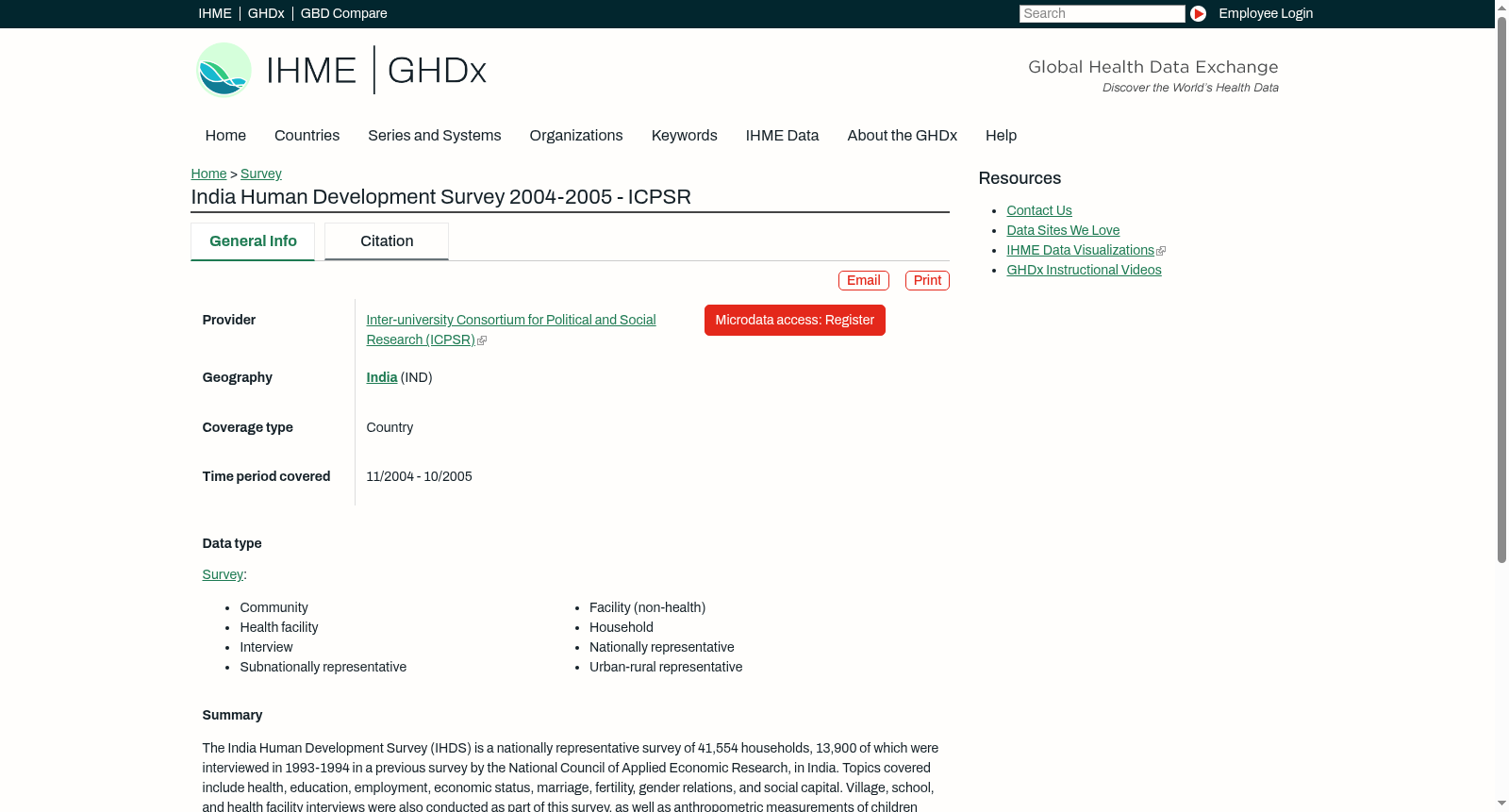The image size is (1509, 812).
Task: Click the IHME leaf logo icon
Action: [x=224, y=70]
